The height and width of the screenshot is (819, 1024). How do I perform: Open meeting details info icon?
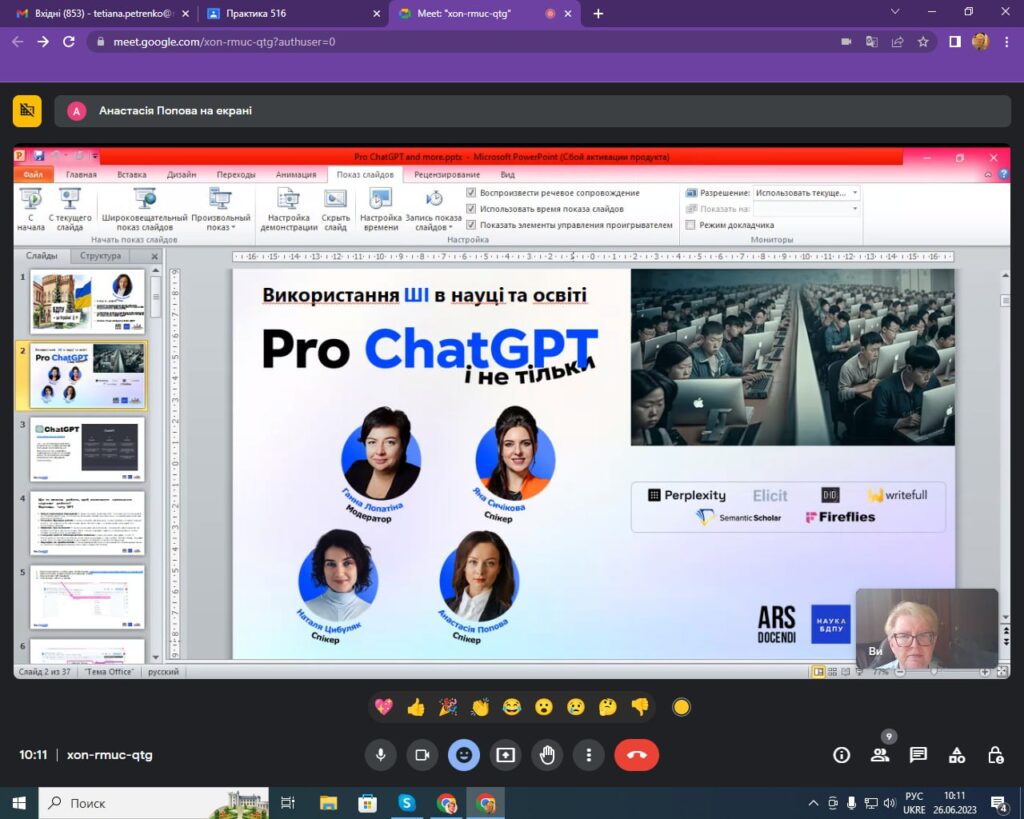[842, 755]
